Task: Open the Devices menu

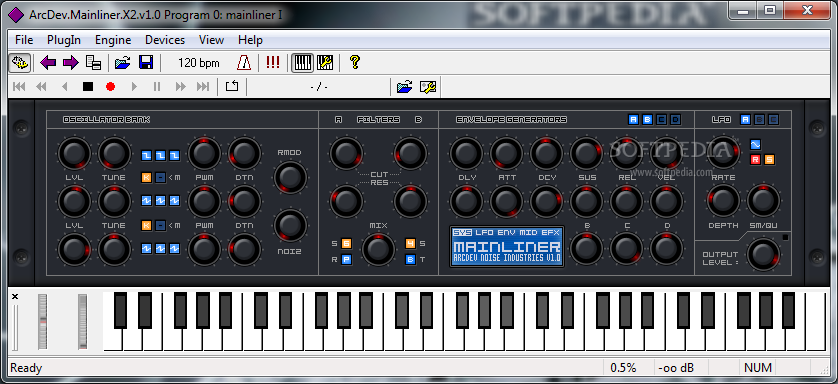Action: tap(165, 40)
